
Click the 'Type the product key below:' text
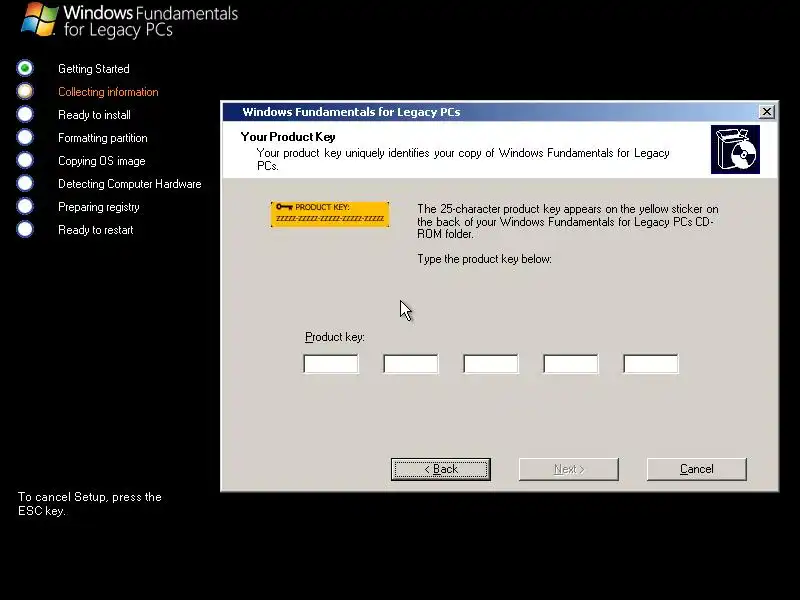484,259
